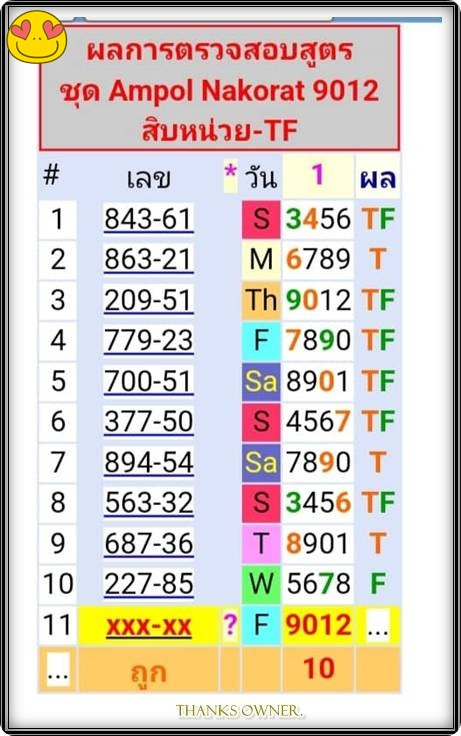Click the column header labeled 1
The image size is (461, 736).
(318, 175)
